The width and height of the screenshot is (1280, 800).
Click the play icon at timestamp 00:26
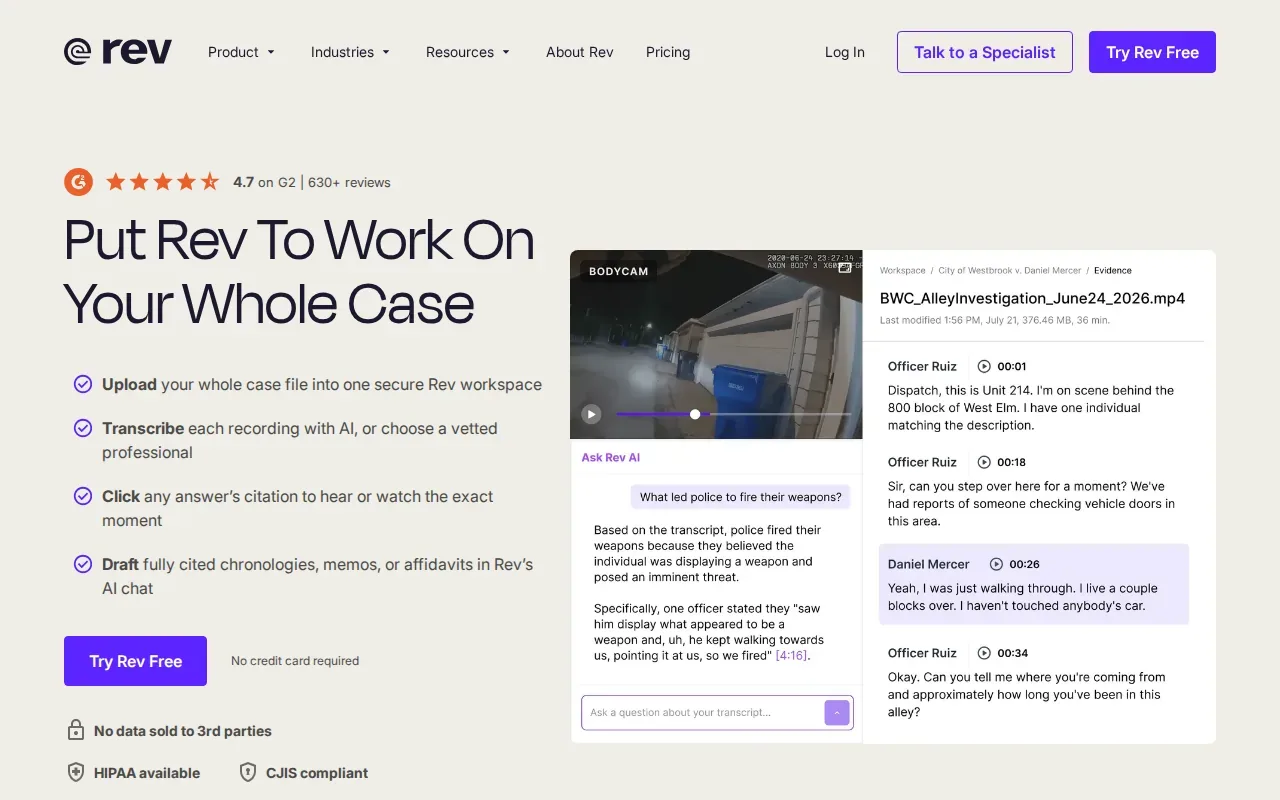point(996,564)
